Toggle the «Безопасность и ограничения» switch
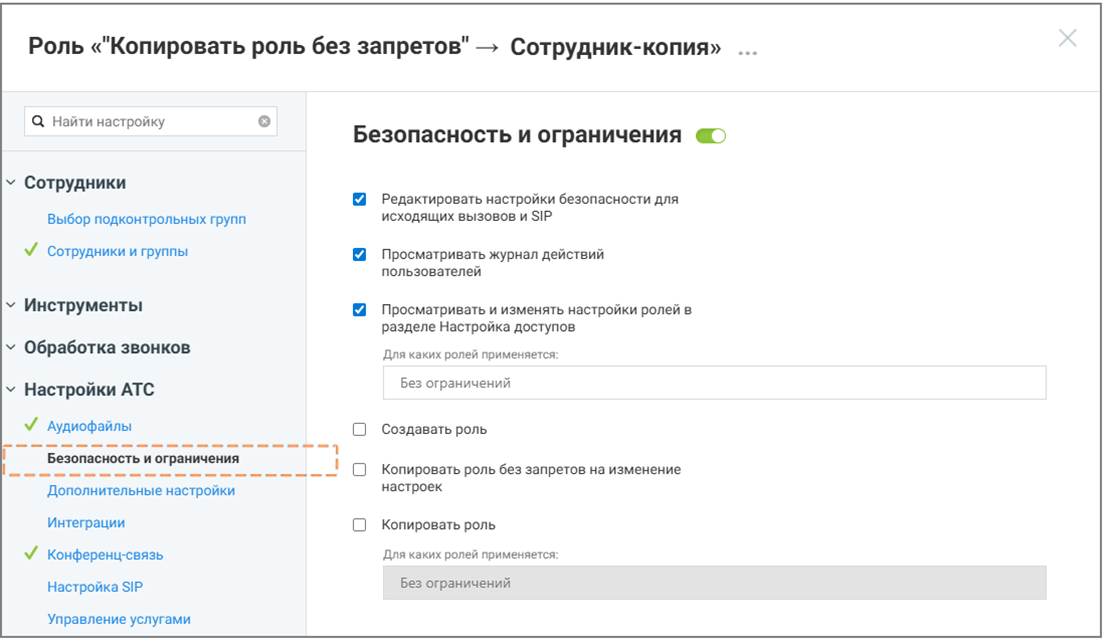The image size is (1115, 641). pyautogui.click(x=710, y=136)
